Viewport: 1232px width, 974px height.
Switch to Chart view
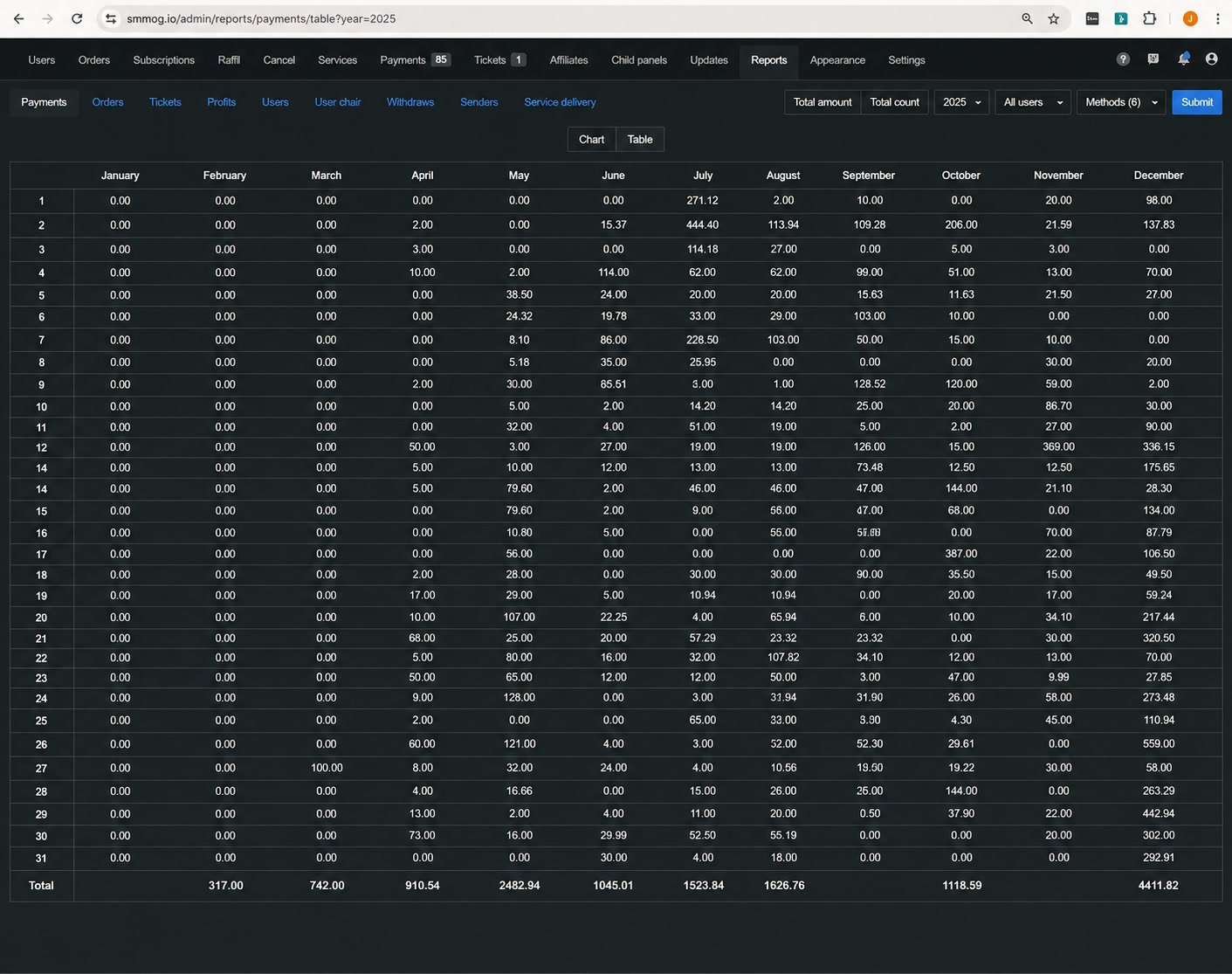[591, 139]
